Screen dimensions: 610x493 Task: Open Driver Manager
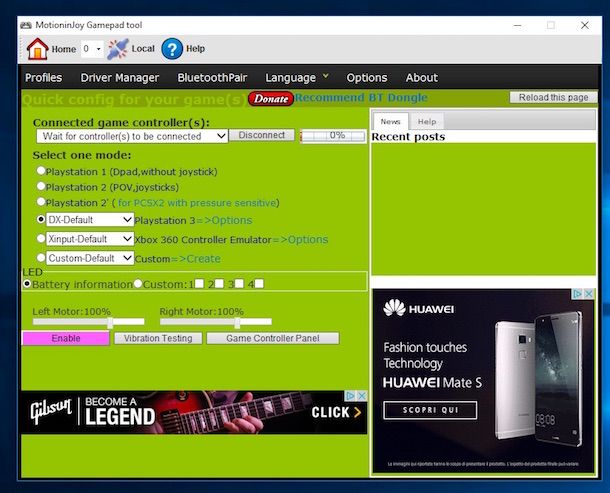pyautogui.click(x=120, y=78)
